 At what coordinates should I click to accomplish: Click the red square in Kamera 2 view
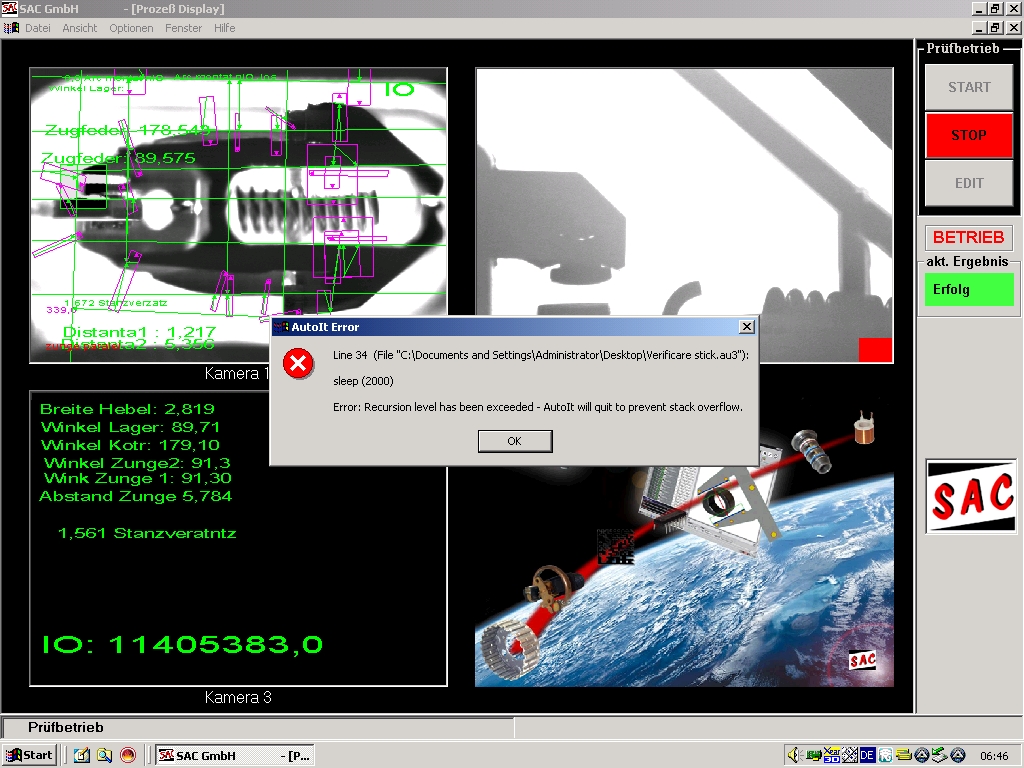pyautogui.click(x=875, y=350)
